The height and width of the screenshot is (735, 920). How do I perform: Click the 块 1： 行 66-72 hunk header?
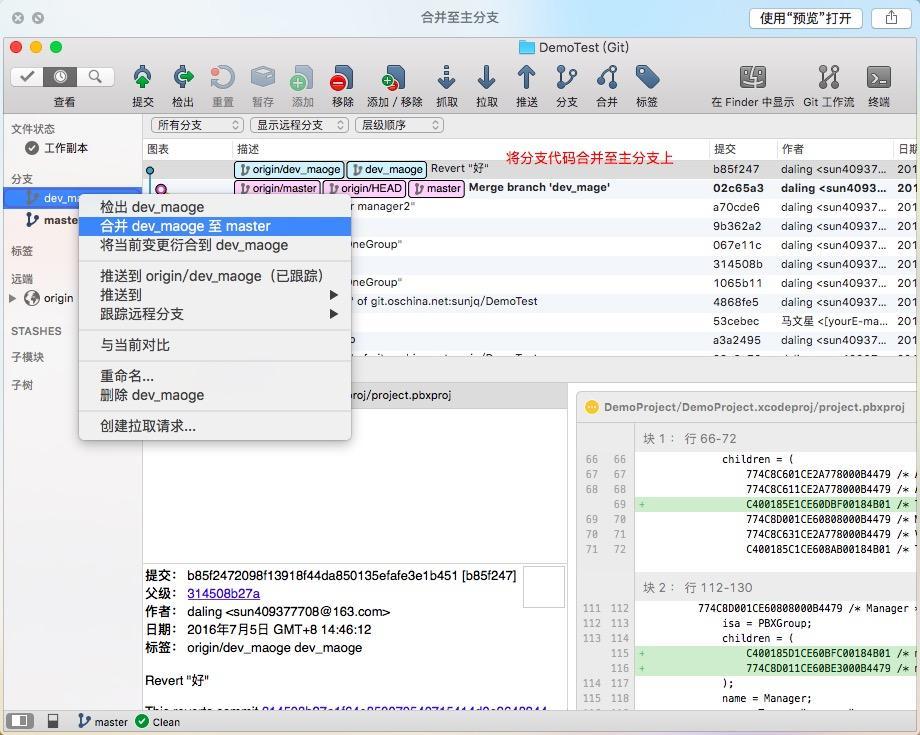click(x=689, y=439)
